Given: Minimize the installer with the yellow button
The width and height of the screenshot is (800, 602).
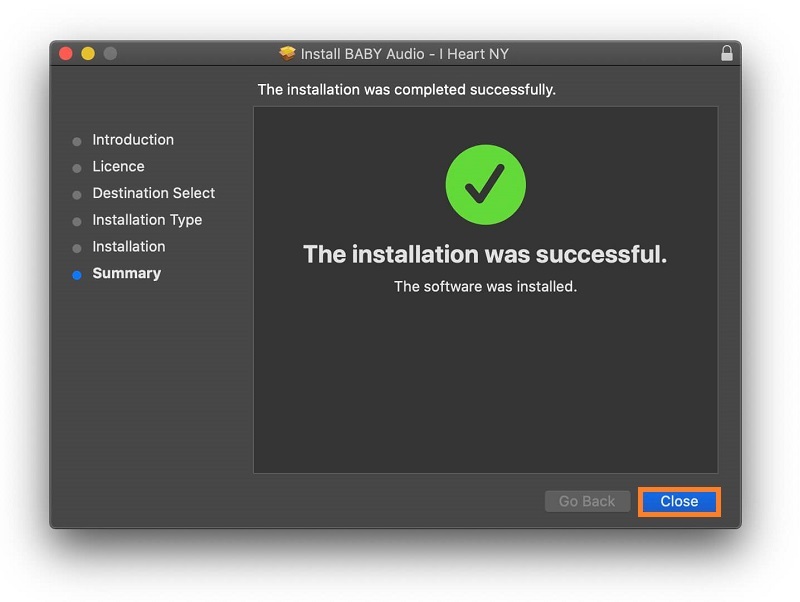Looking at the screenshot, I should point(88,54).
